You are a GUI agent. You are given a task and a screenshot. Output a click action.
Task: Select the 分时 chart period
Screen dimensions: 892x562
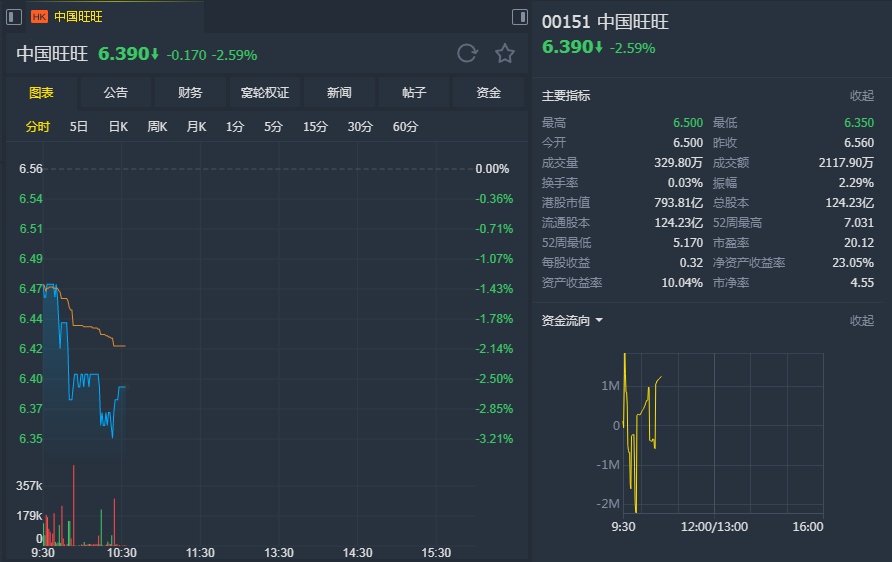coord(38,126)
